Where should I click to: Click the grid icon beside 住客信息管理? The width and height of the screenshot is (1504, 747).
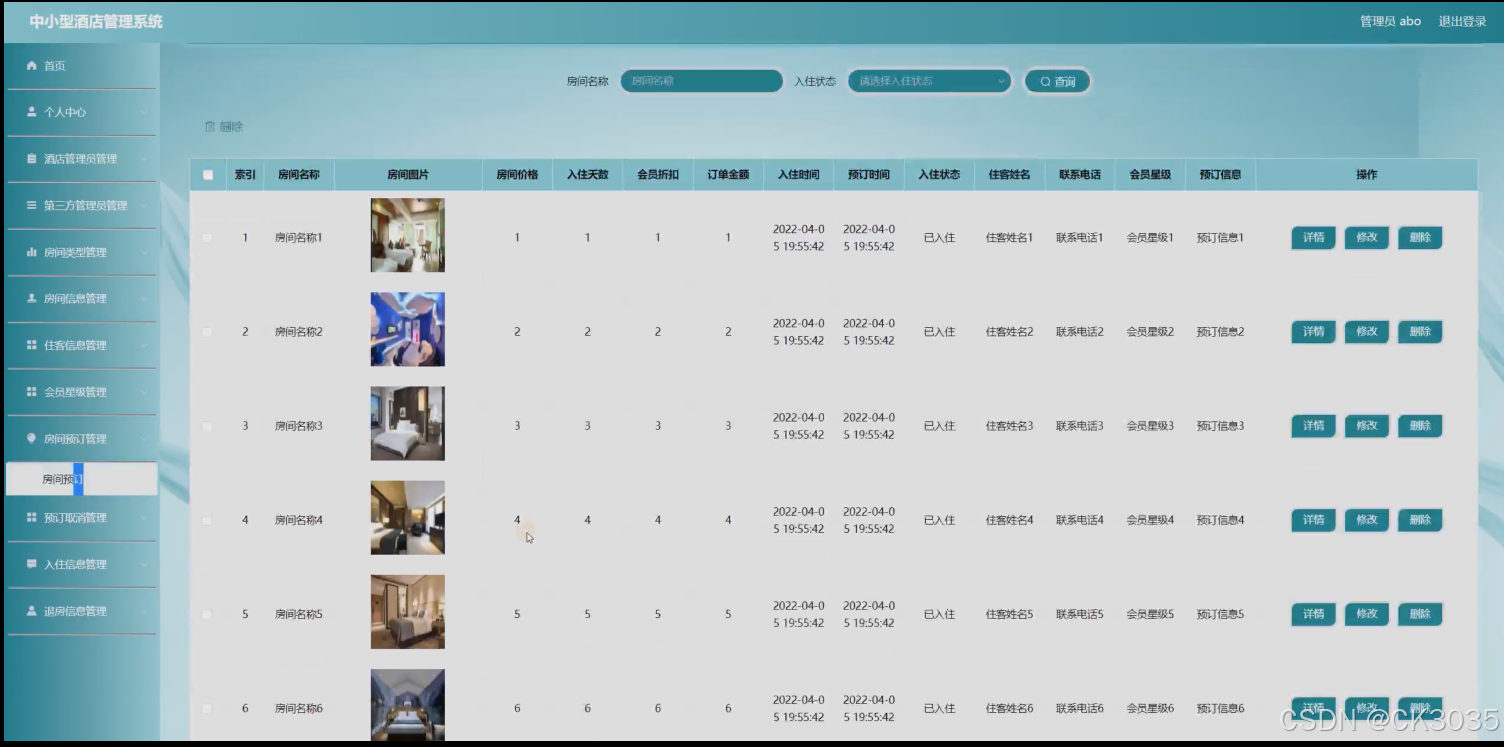[32, 345]
